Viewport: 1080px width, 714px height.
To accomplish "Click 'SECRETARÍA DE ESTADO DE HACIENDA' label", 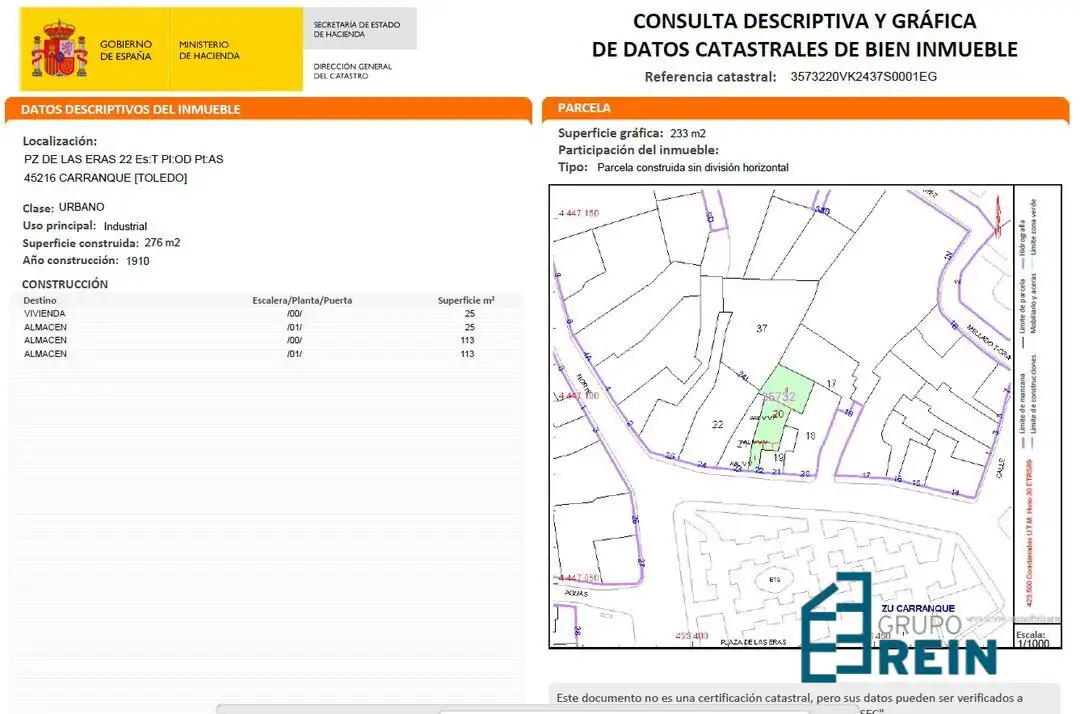I will [x=356, y=29].
